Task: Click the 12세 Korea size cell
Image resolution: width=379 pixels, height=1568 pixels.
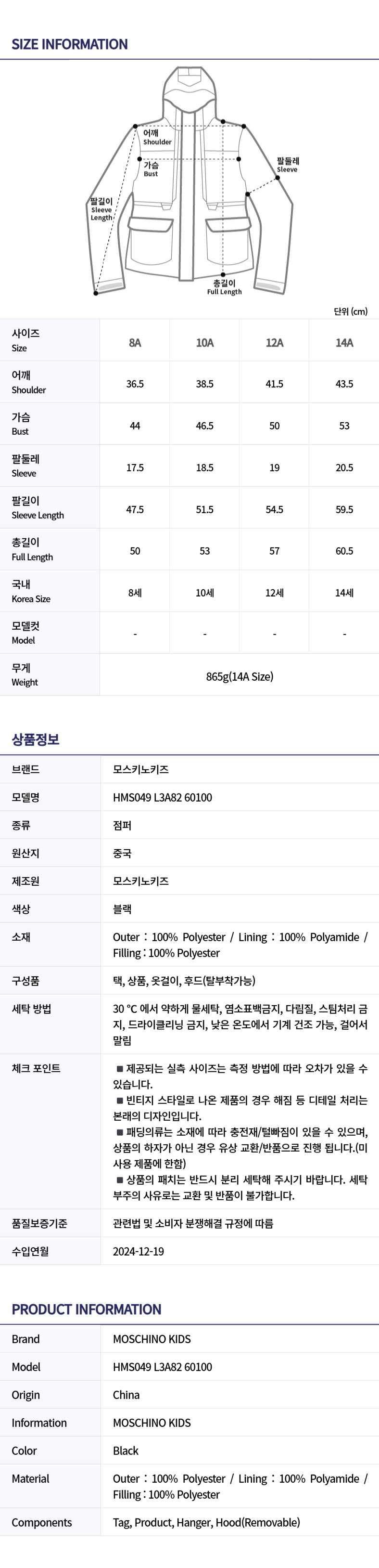Action: (x=274, y=593)
